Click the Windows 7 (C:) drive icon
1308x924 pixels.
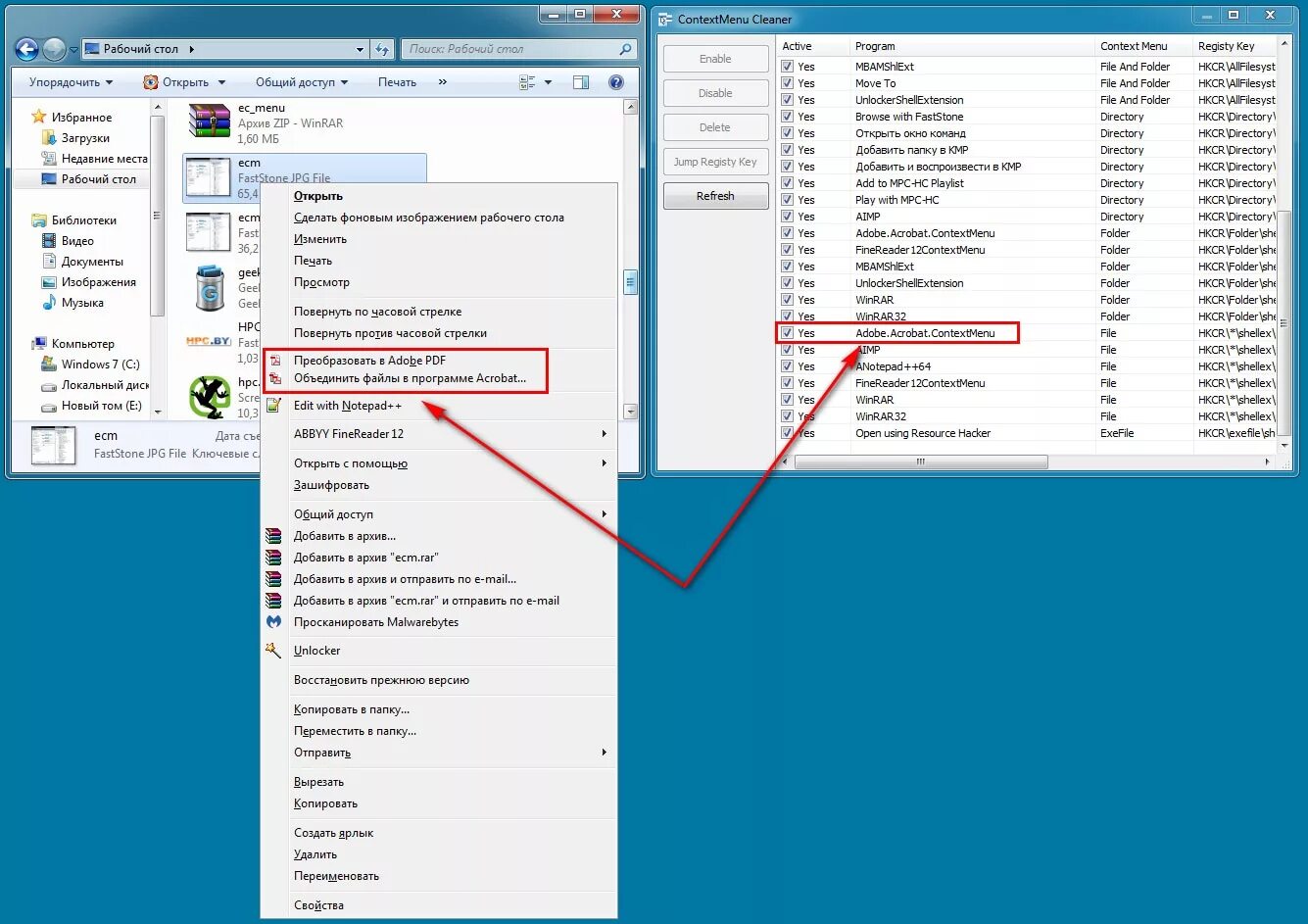tap(49, 365)
